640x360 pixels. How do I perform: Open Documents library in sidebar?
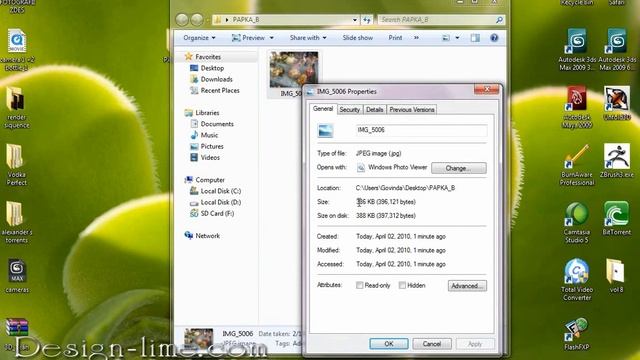pyautogui.click(x=212, y=124)
